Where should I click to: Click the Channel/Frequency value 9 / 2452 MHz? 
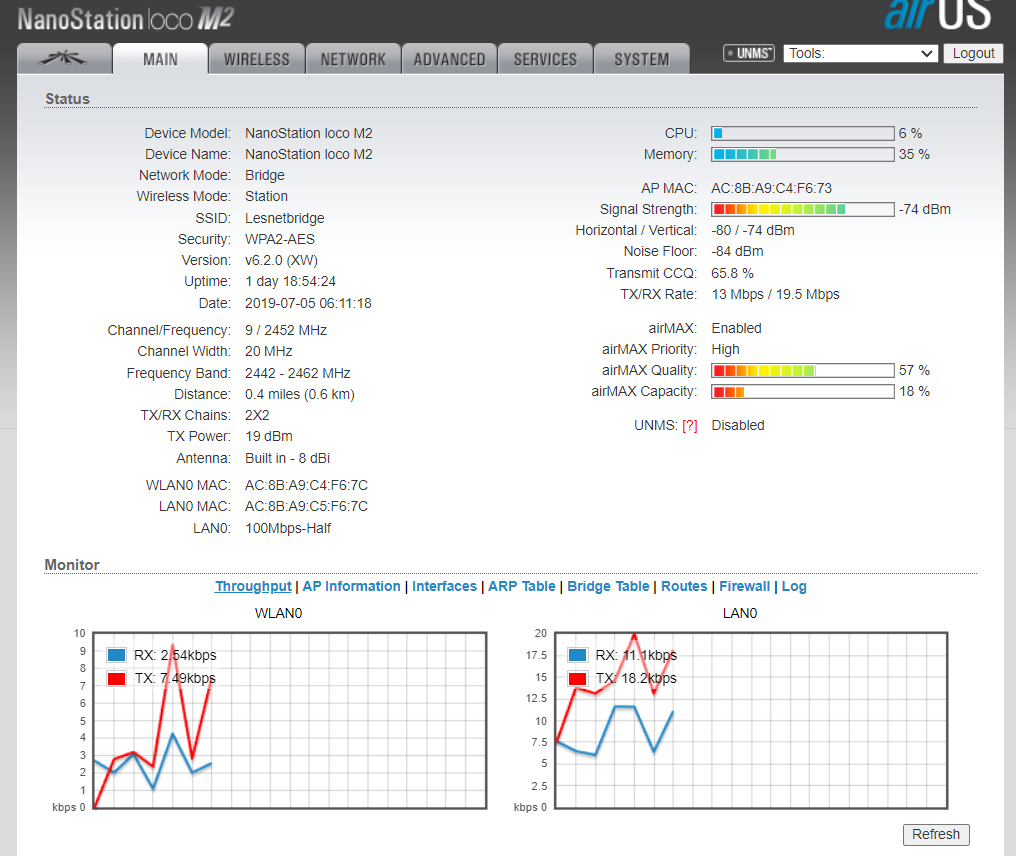point(286,330)
